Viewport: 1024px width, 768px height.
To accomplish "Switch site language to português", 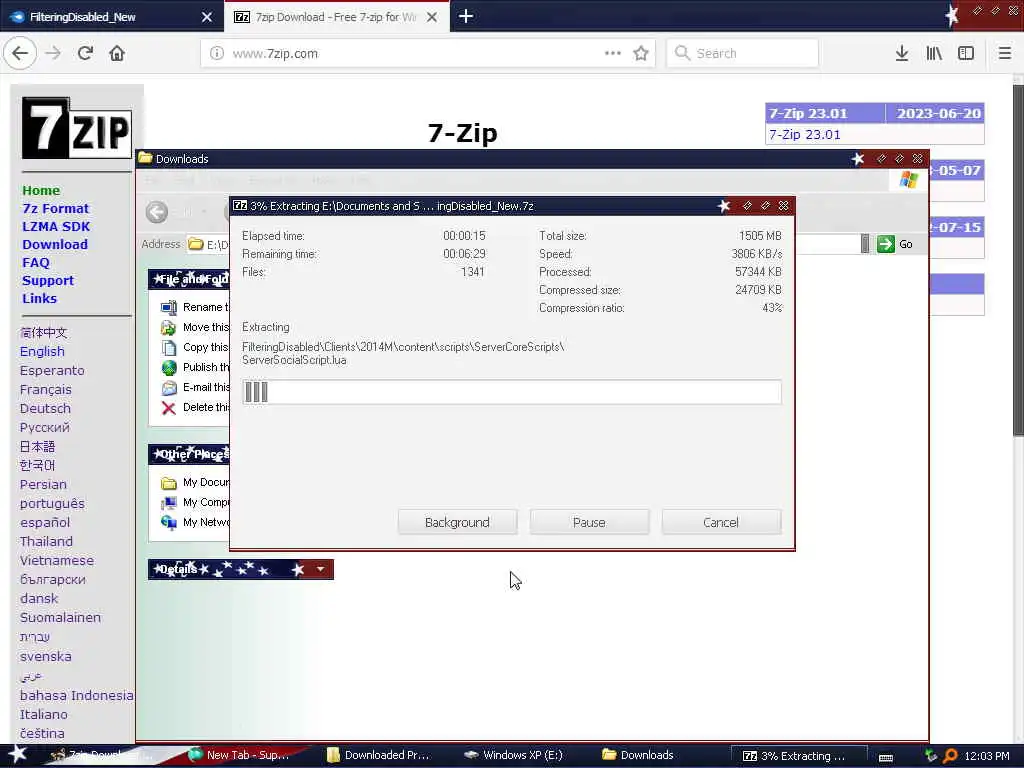I will click(x=52, y=504).
